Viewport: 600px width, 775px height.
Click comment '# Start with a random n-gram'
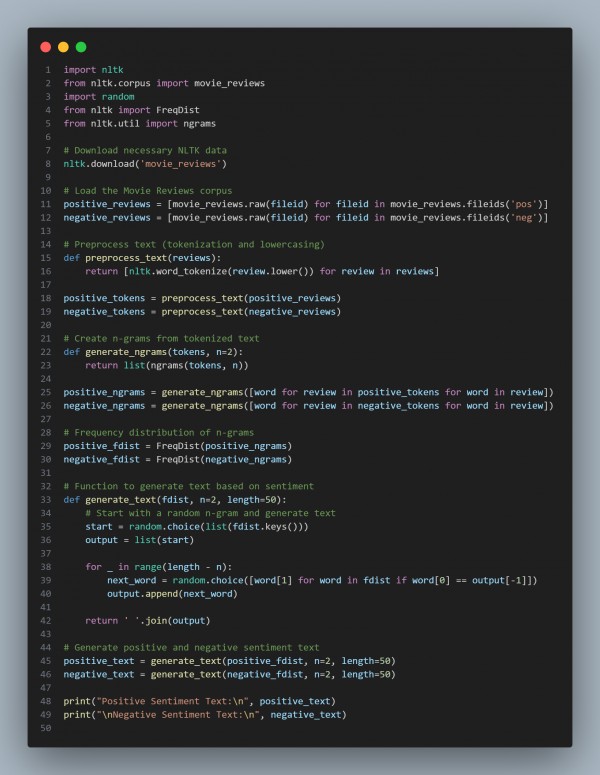(211, 513)
